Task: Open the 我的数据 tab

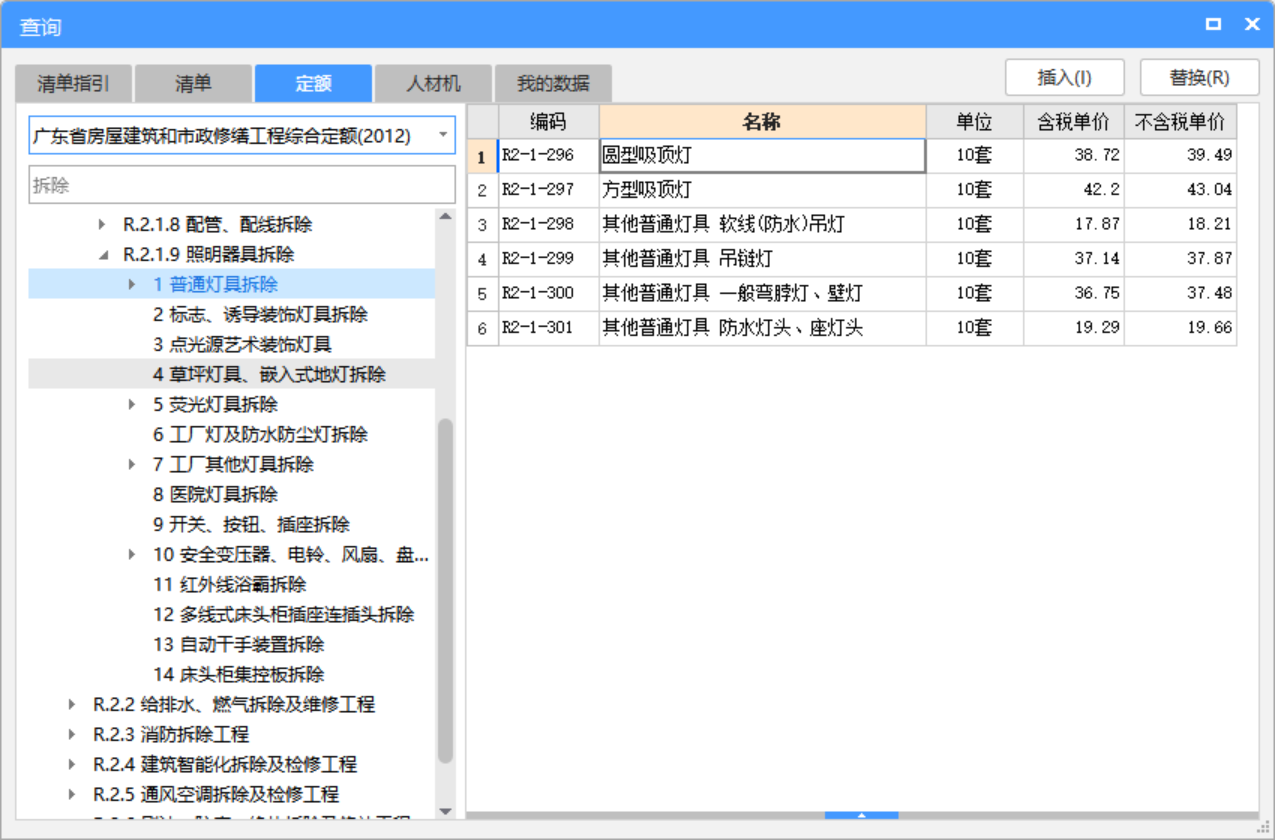Action: (553, 84)
